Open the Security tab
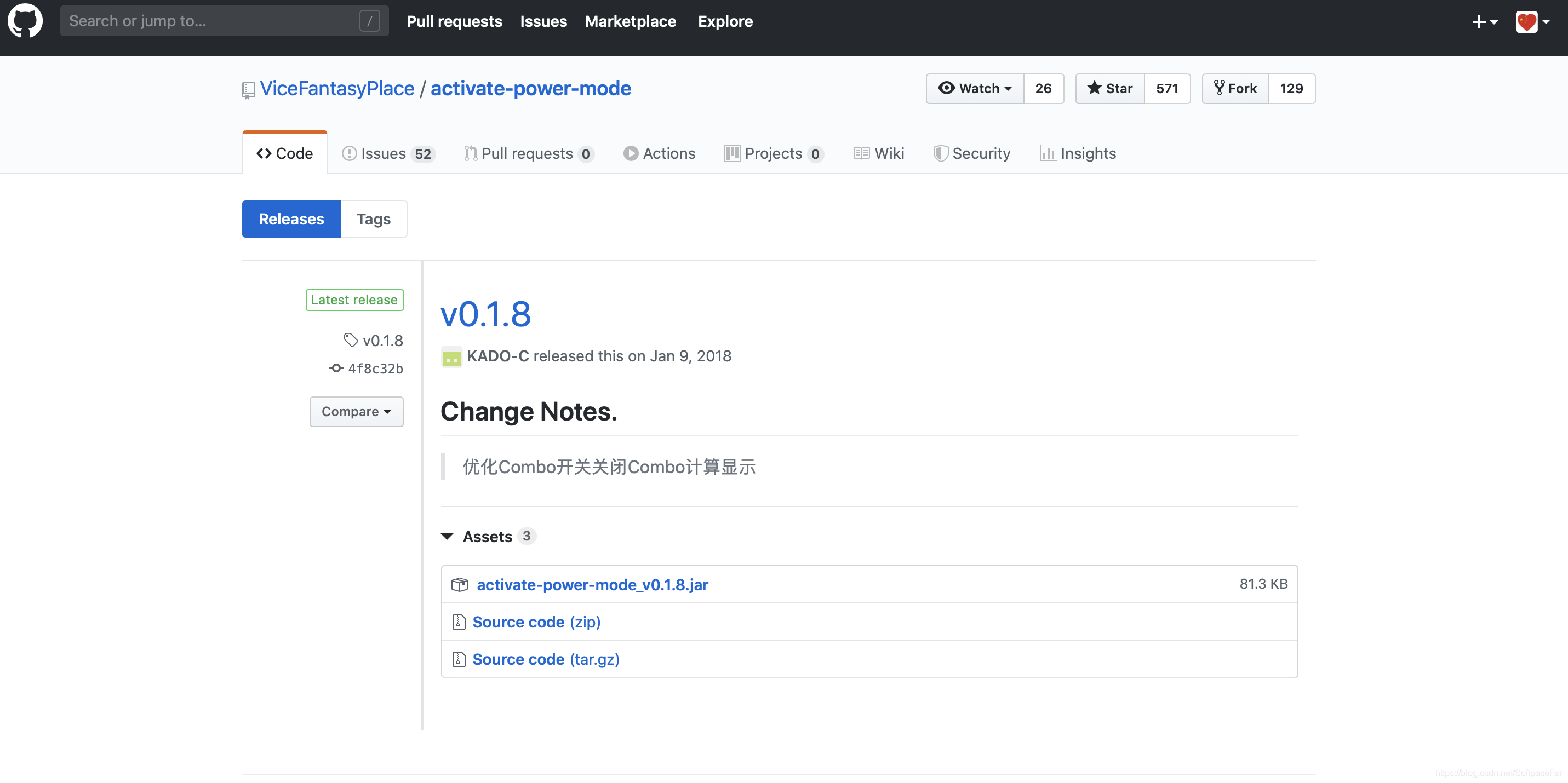 (971, 153)
